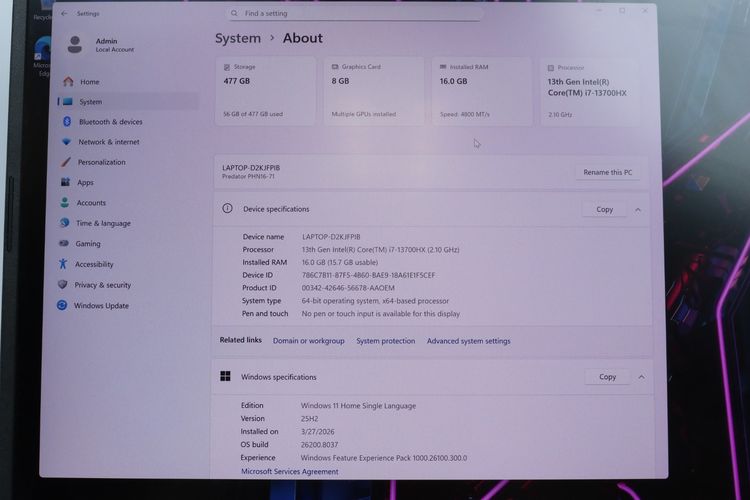The height and width of the screenshot is (500, 750).
Task: Copy the Device specifications
Action: (x=604, y=210)
